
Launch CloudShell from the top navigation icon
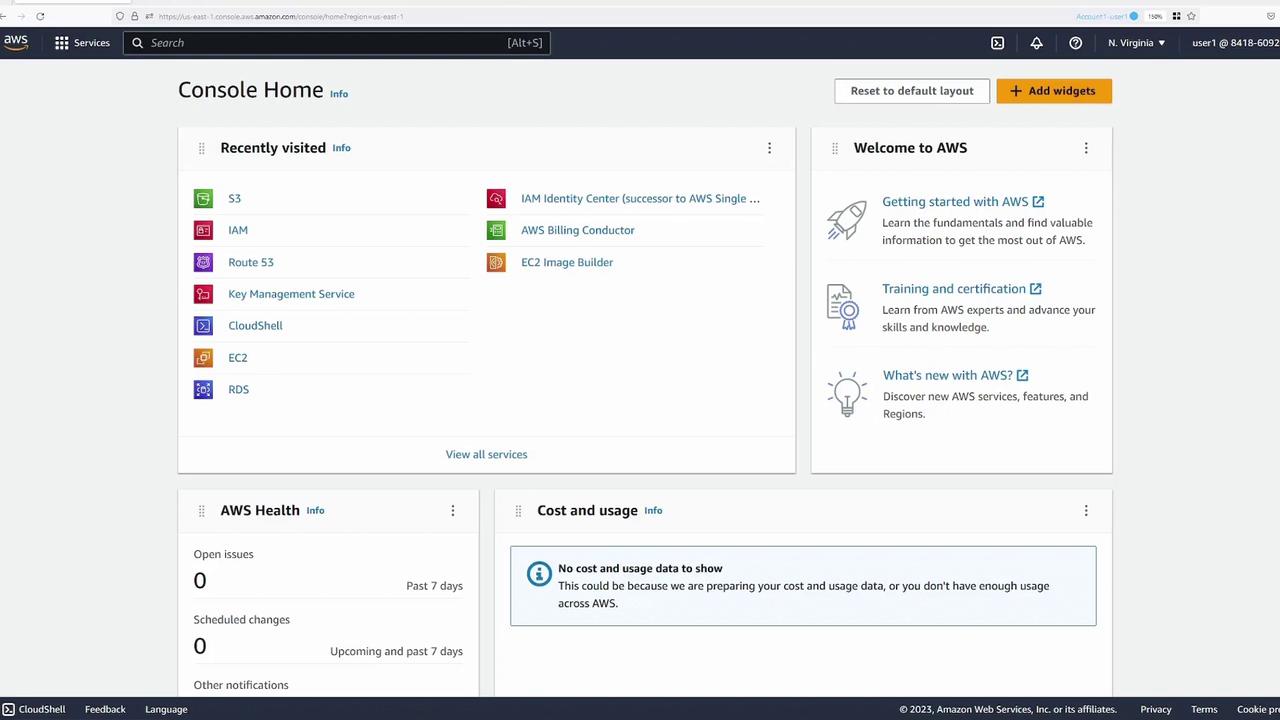point(997,43)
